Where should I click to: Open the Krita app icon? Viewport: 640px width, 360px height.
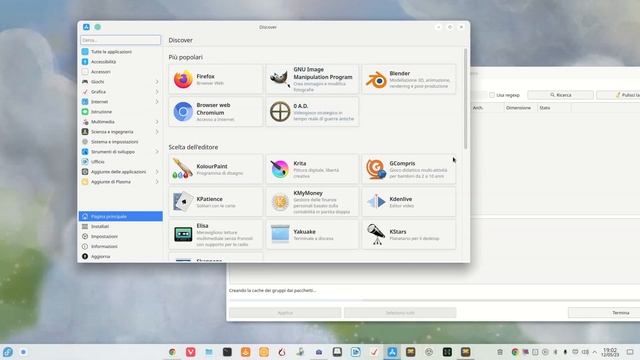click(280, 169)
